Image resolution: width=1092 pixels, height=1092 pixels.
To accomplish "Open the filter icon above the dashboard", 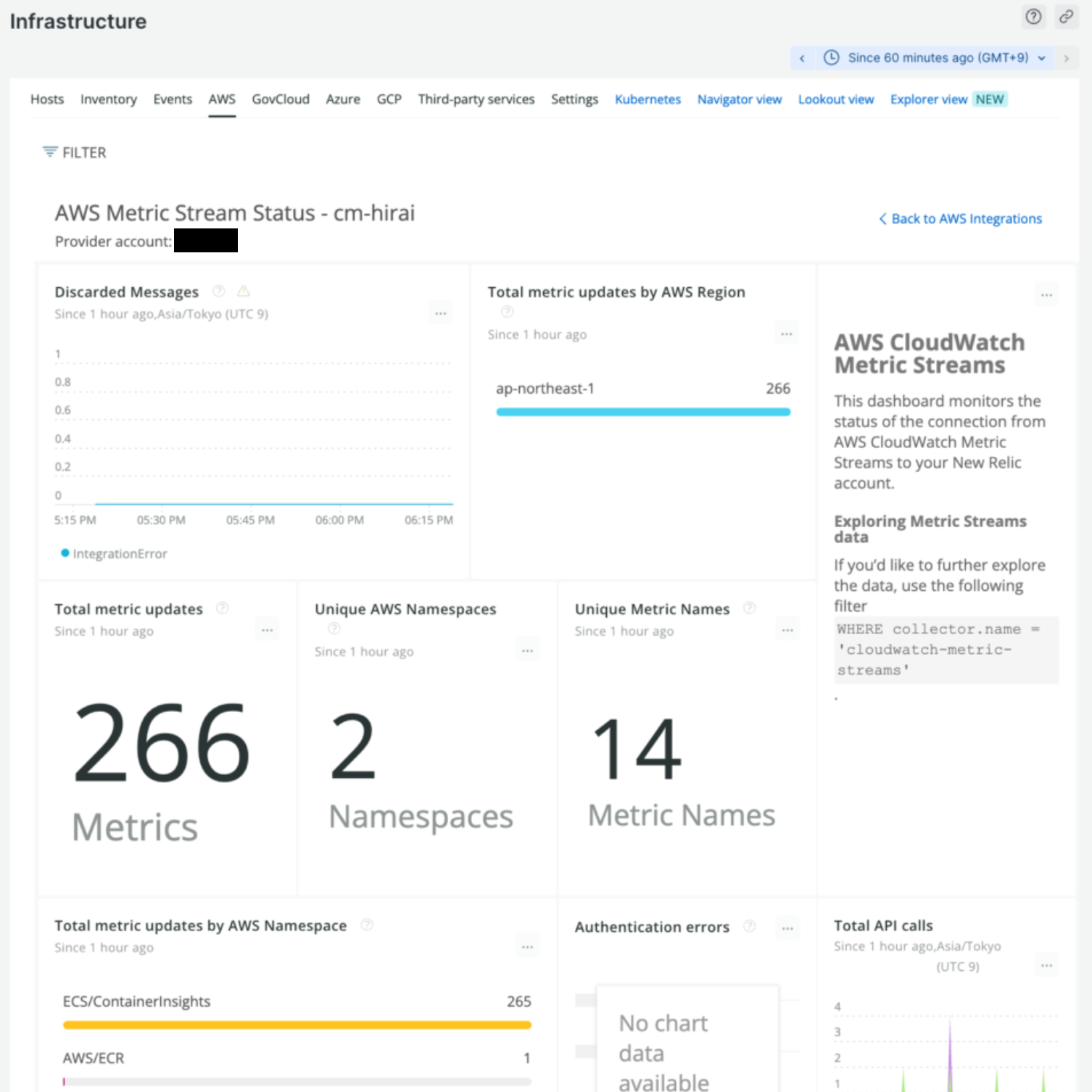I will point(49,152).
